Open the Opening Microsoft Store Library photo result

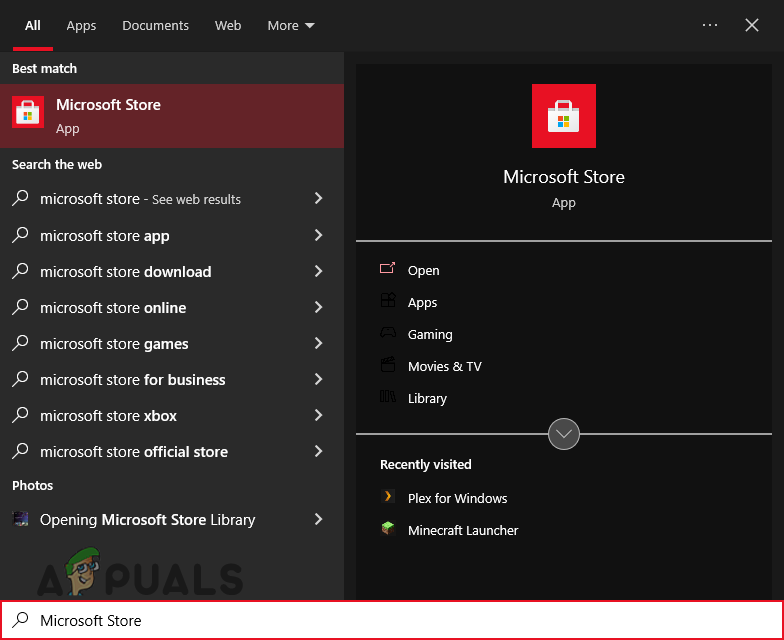147,519
